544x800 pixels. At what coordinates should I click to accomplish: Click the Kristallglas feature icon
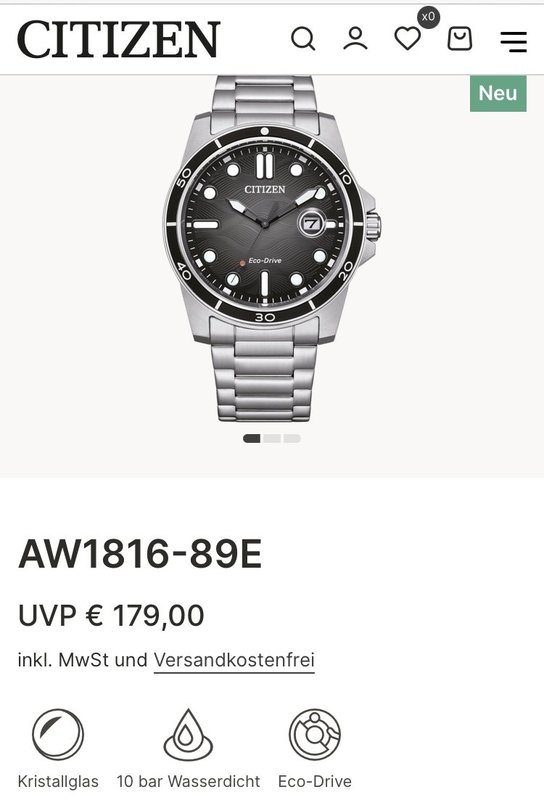(58, 734)
